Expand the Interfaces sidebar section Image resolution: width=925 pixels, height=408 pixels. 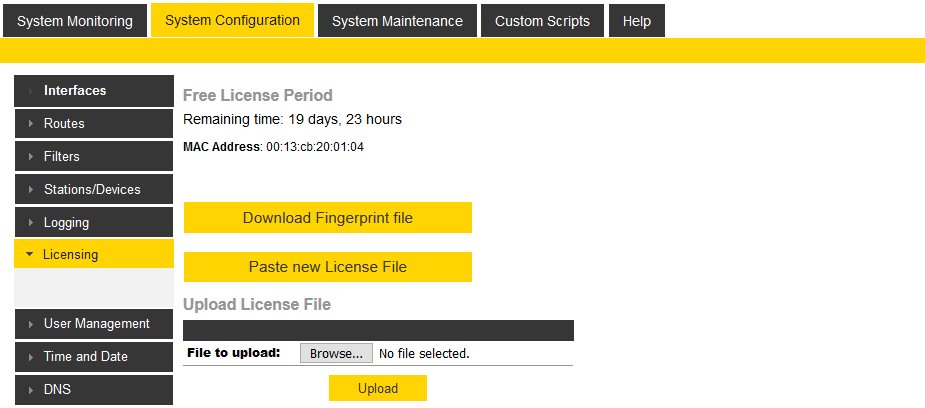pyautogui.click(x=93, y=91)
